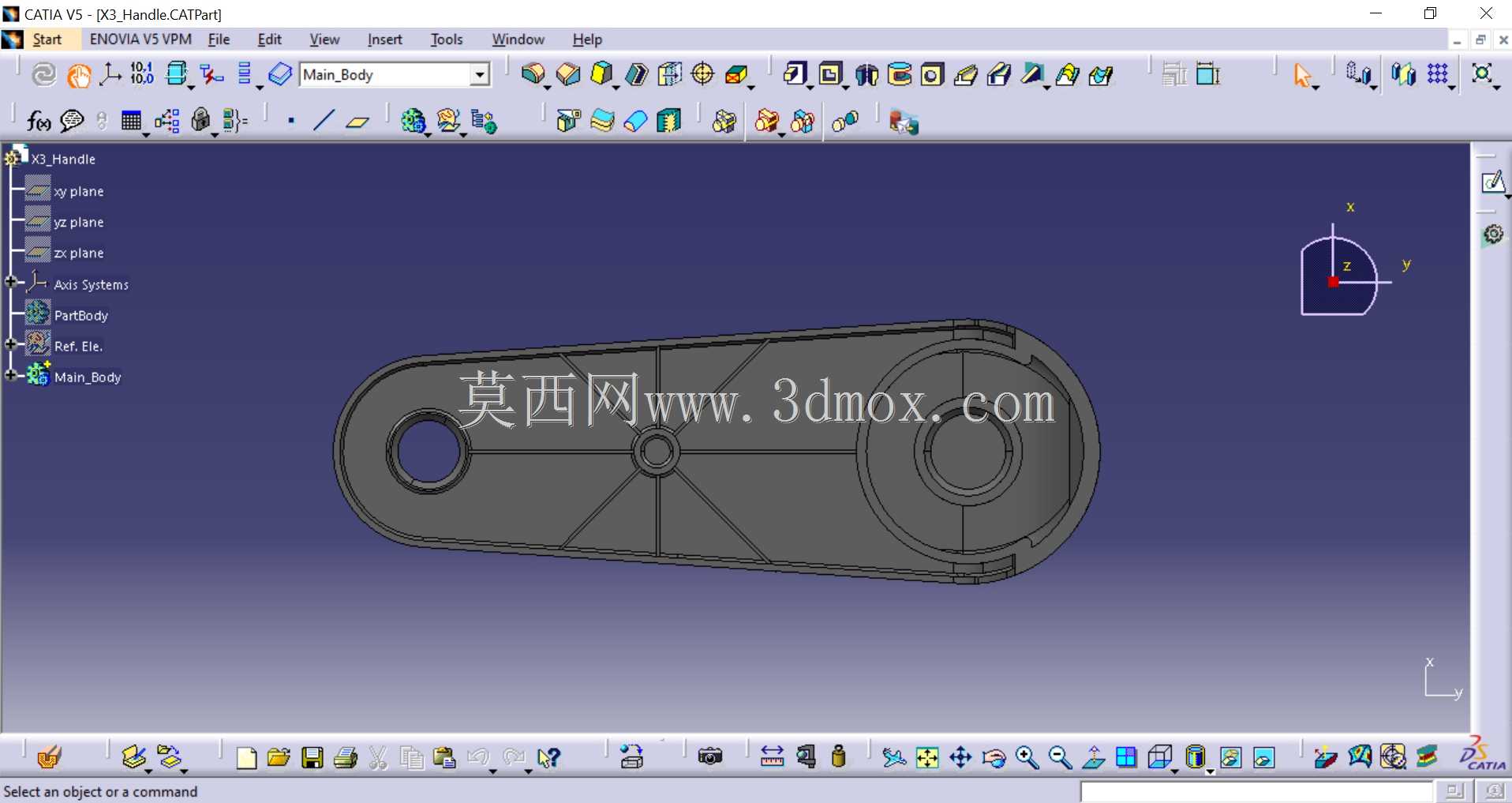The height and width of the screenshot is (803, 1512).
Task: Click the Design Table icon
Action: [131, 121]
